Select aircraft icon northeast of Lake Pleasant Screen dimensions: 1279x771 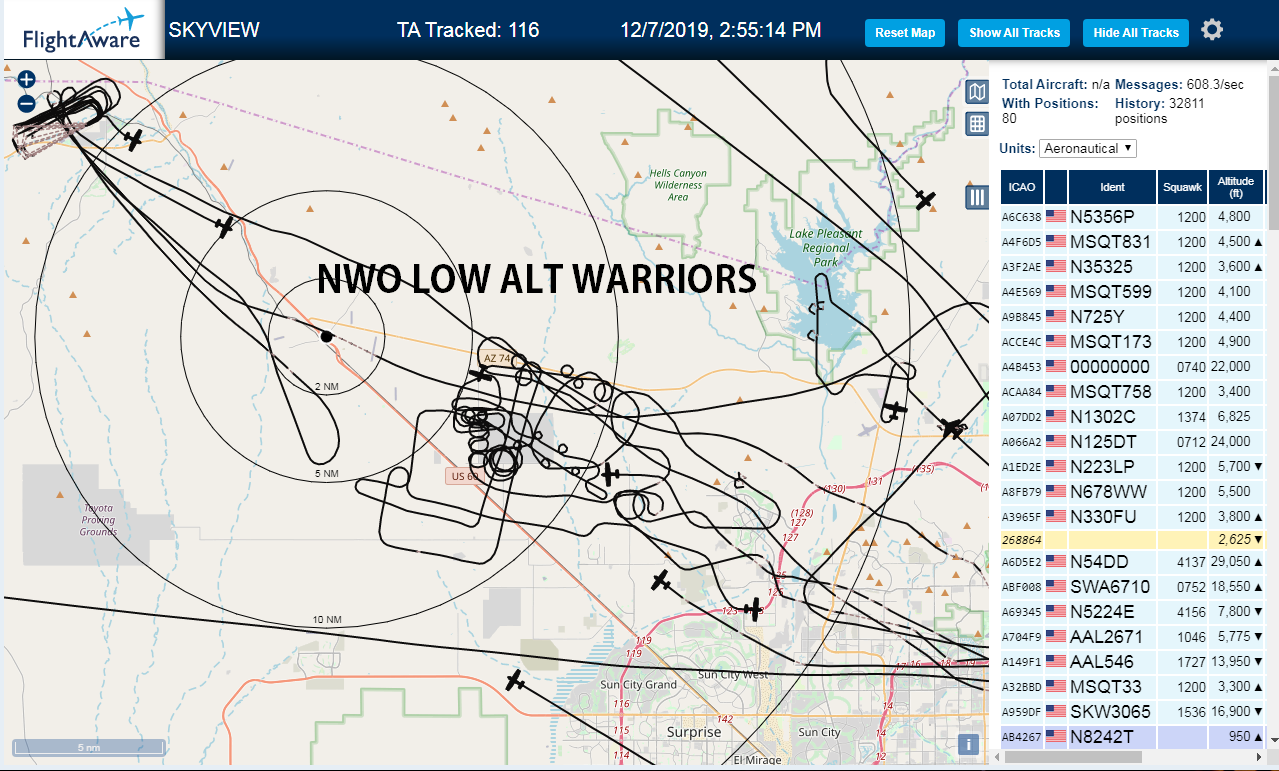click(926, 200)
